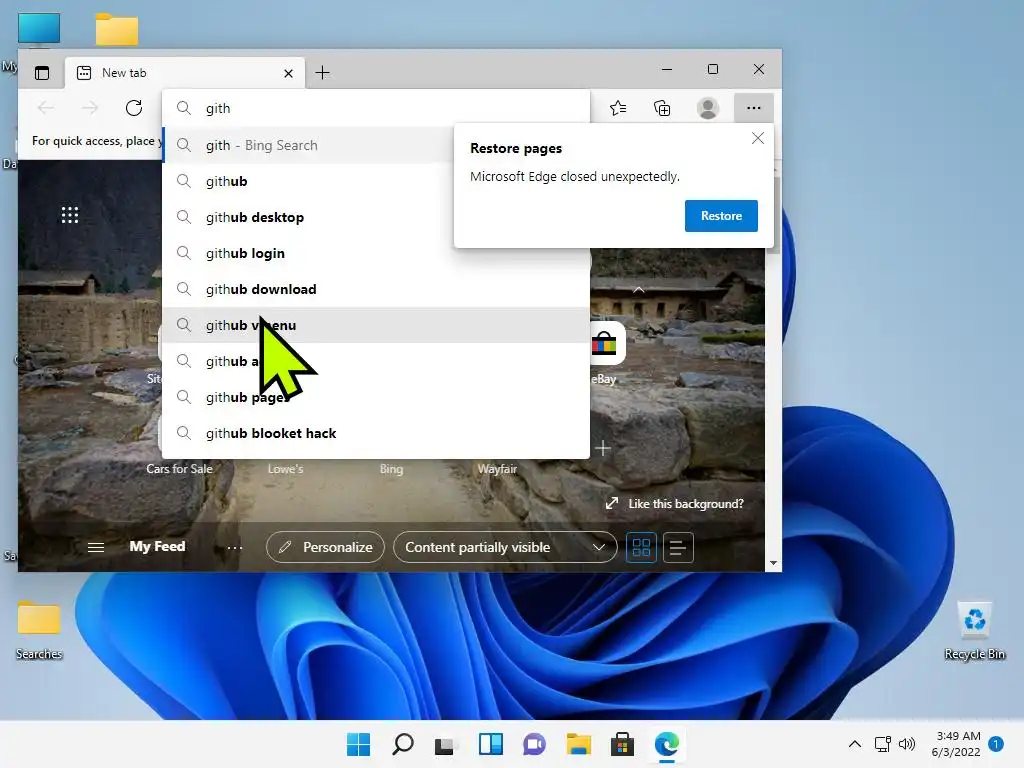Close the New tab tab
This screenshot has width=1024, height=768.
(x=288, y=73)
